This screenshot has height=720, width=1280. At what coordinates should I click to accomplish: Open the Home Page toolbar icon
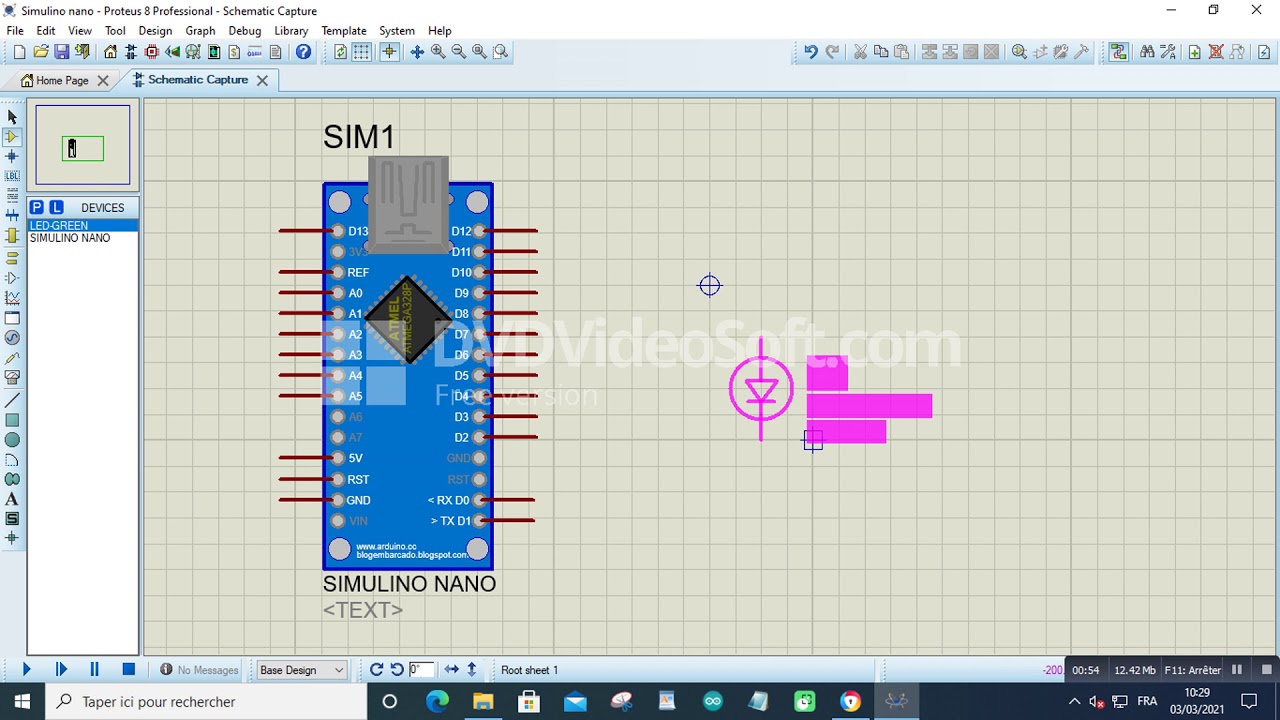[x=110, y=52]
